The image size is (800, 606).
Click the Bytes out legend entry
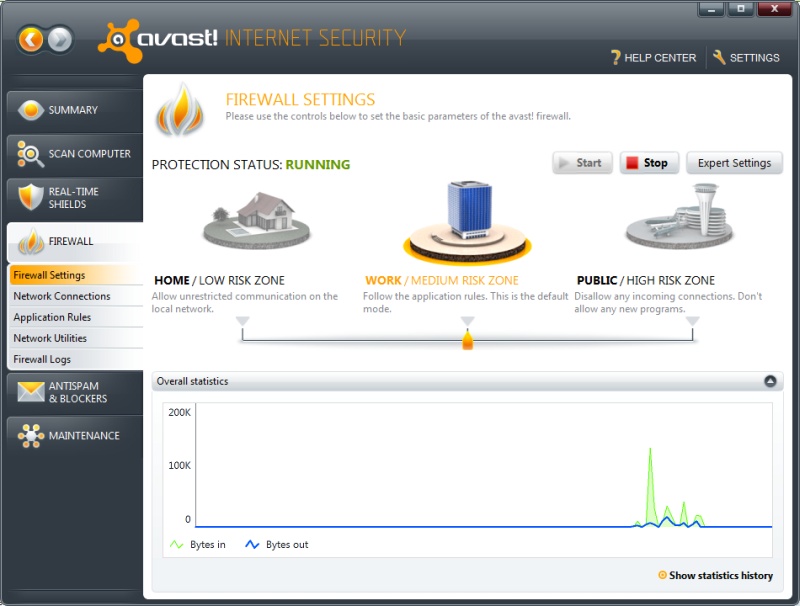277,545
